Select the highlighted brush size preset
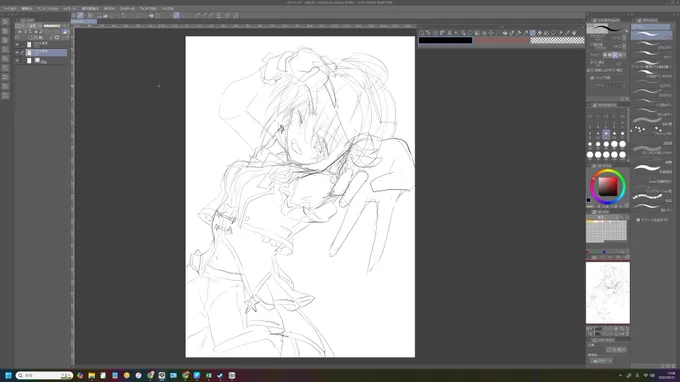This screenshot has width=680, height=382. (x=606, y=134)
